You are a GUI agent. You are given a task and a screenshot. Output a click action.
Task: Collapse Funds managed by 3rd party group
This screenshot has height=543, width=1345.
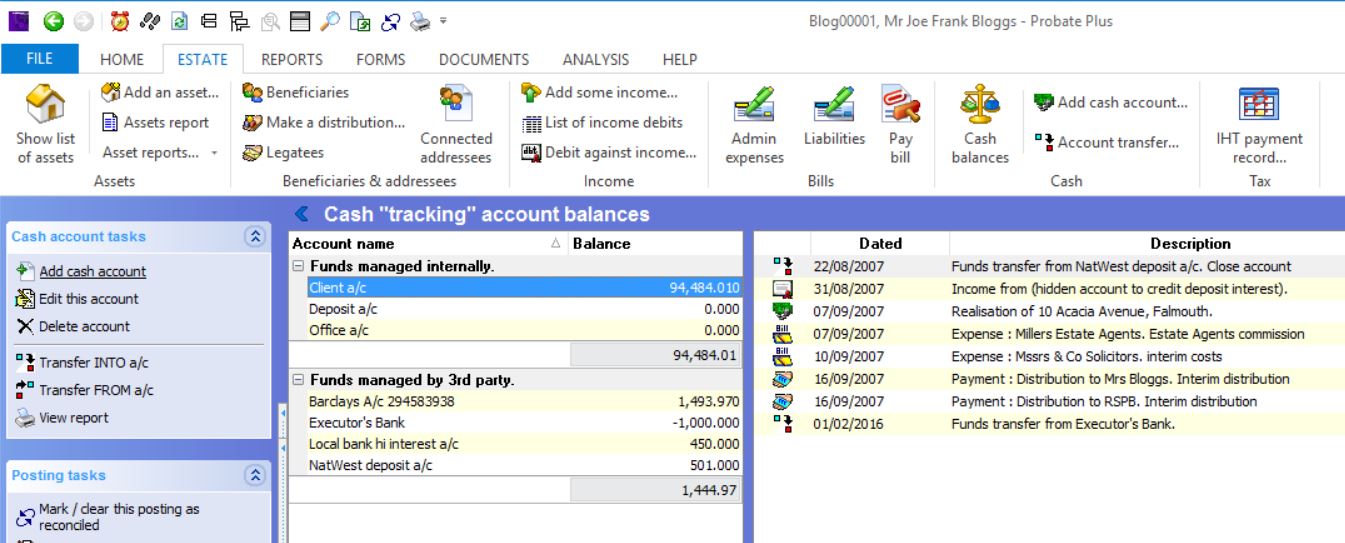tap(298, 381)
